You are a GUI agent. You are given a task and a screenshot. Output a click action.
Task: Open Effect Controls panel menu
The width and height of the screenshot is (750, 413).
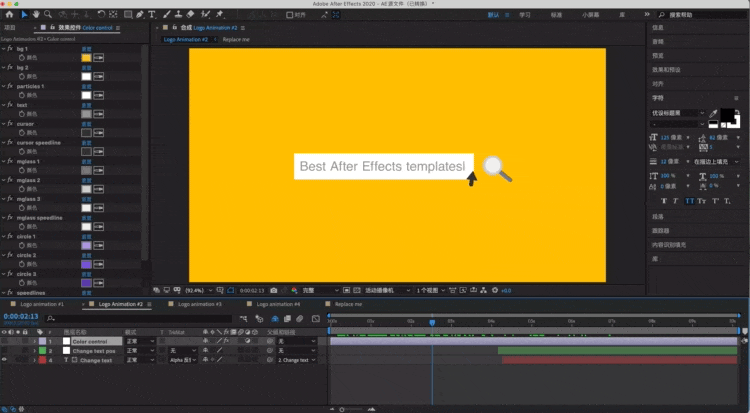click(x=118, y=28)
